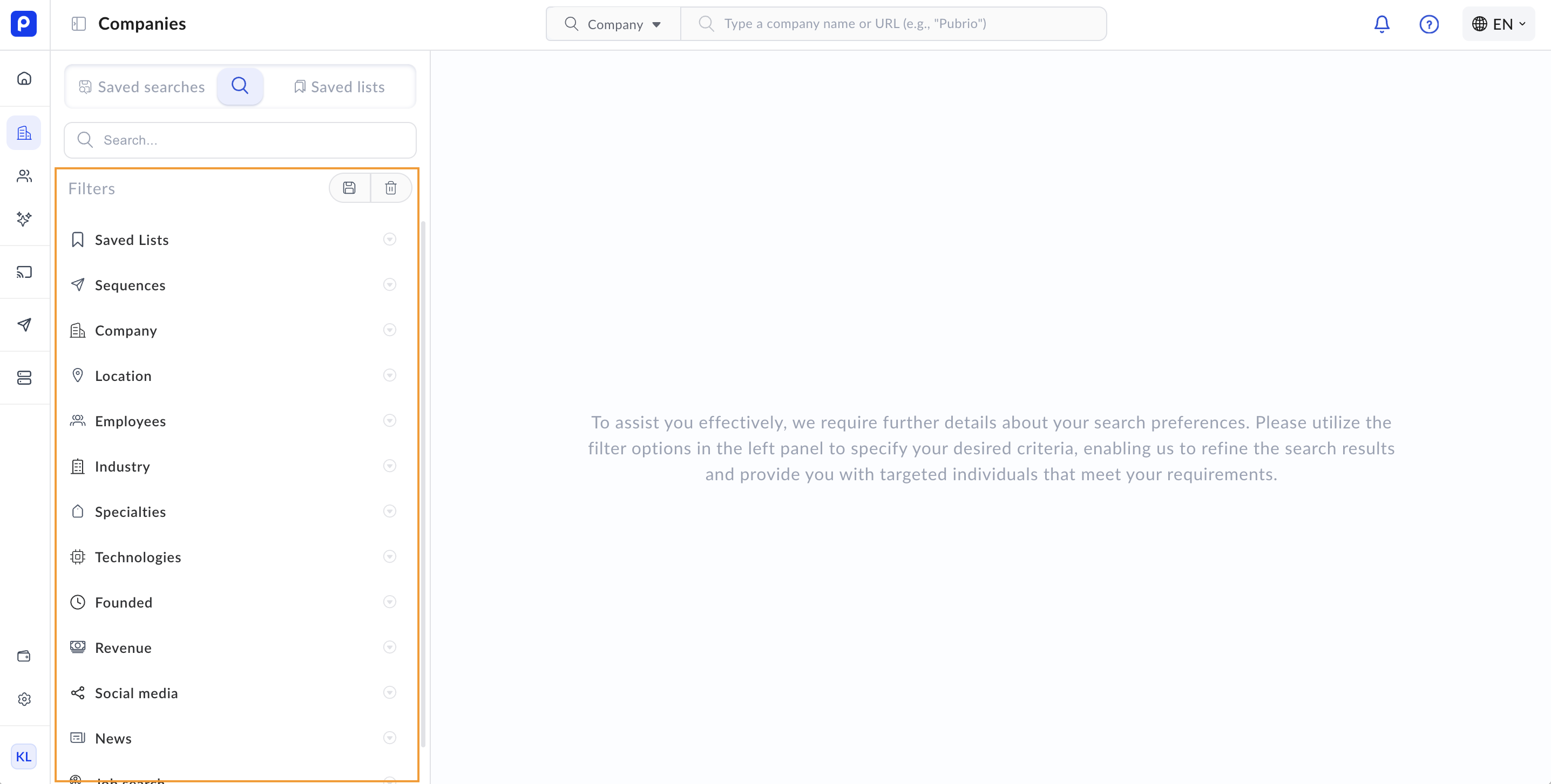Screen dimensions: 1551x784
Task: Open the settings gear in sidebar
Action: (x=24, y=699)
